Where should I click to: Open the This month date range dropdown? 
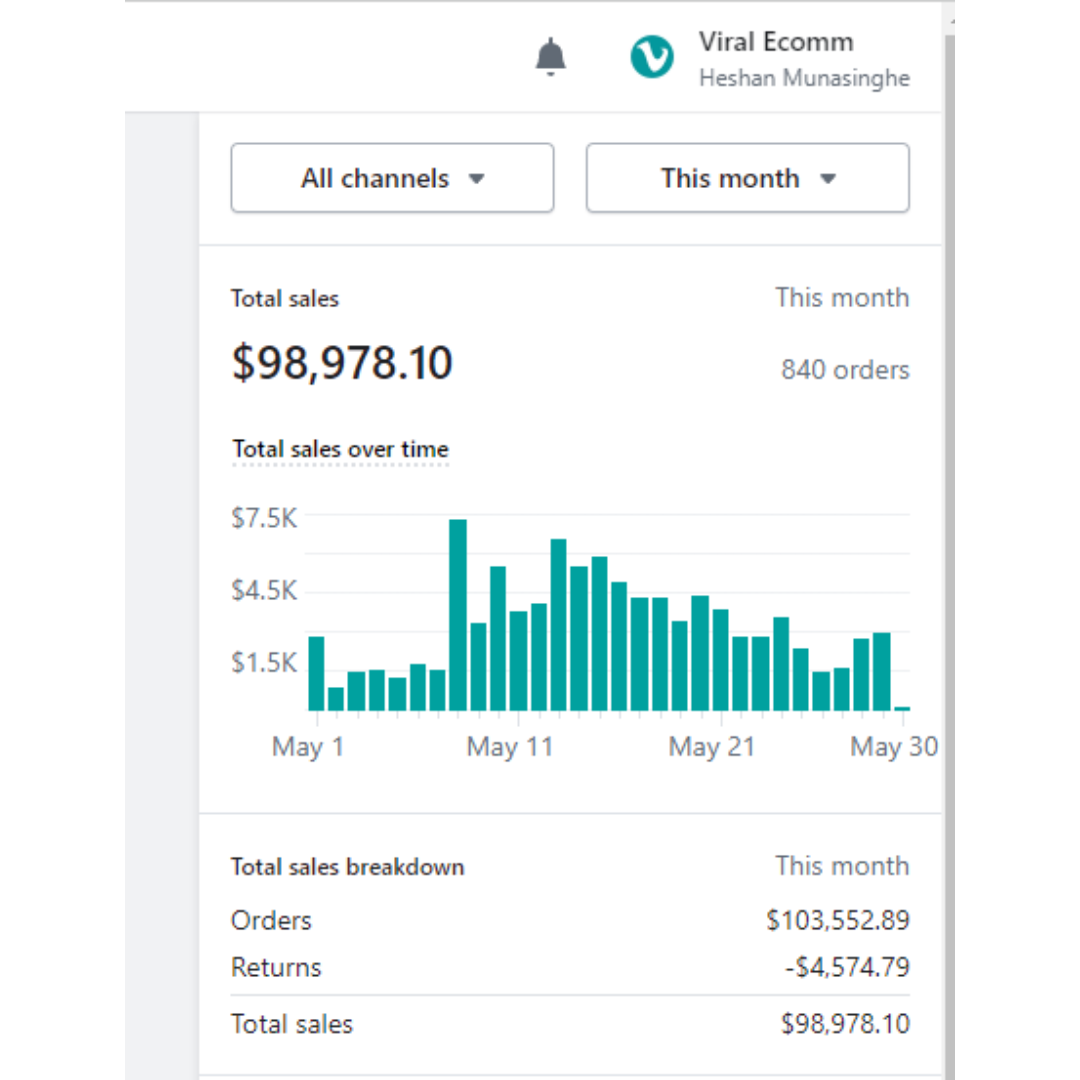click(x=747, y=178)
